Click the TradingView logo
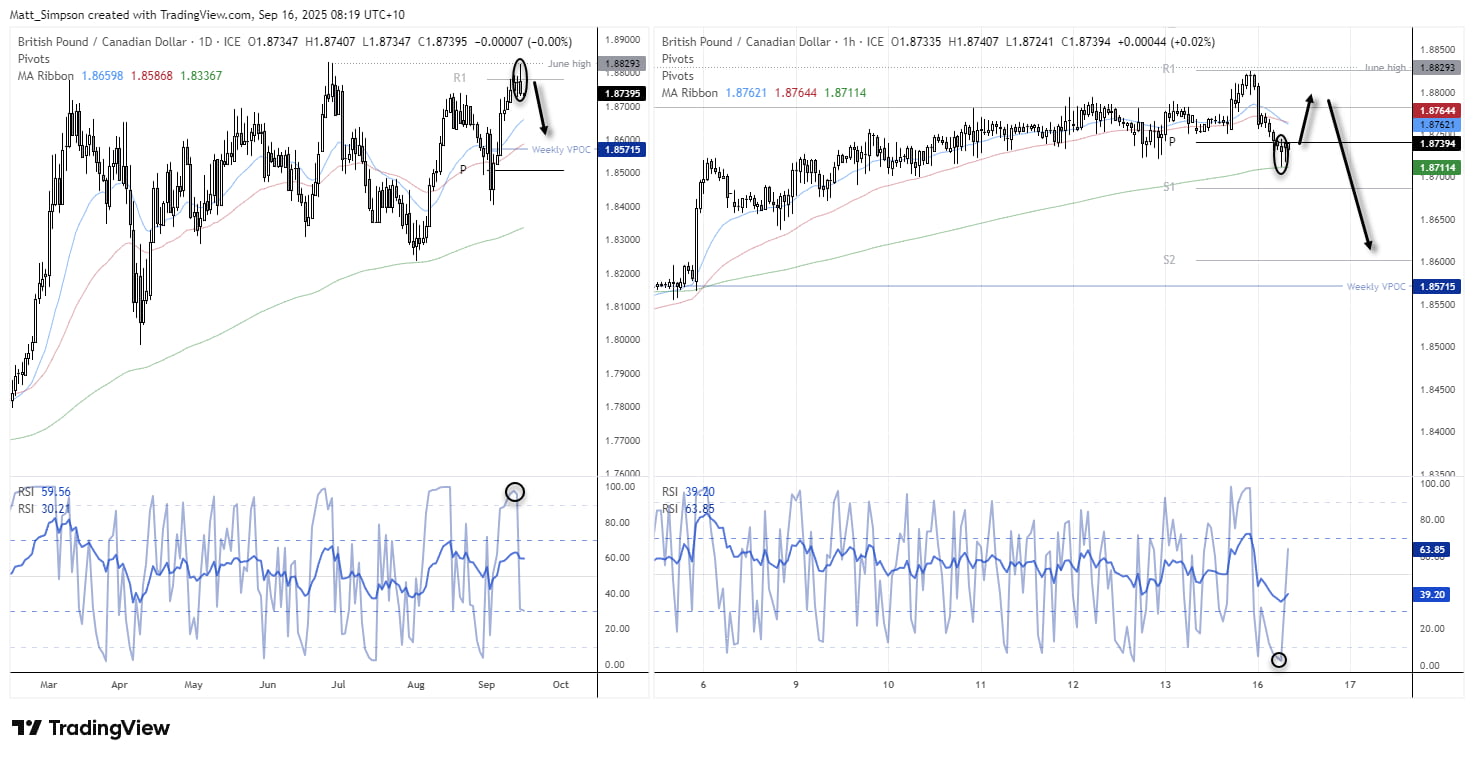The width and height of the screenshot is (1474, 758). (x=90, y=728)
